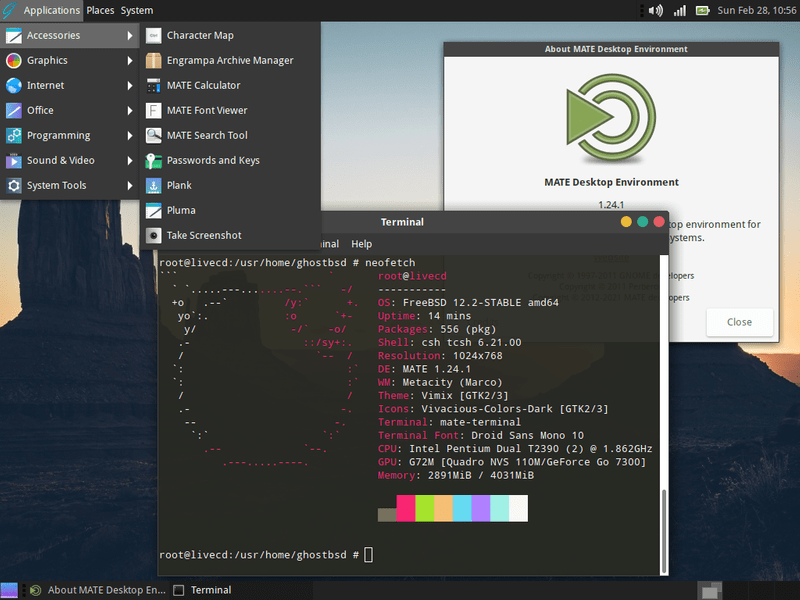Expand the Sound & Video submenu
Screen dimensions: 800x600
[x=70, y=160]
